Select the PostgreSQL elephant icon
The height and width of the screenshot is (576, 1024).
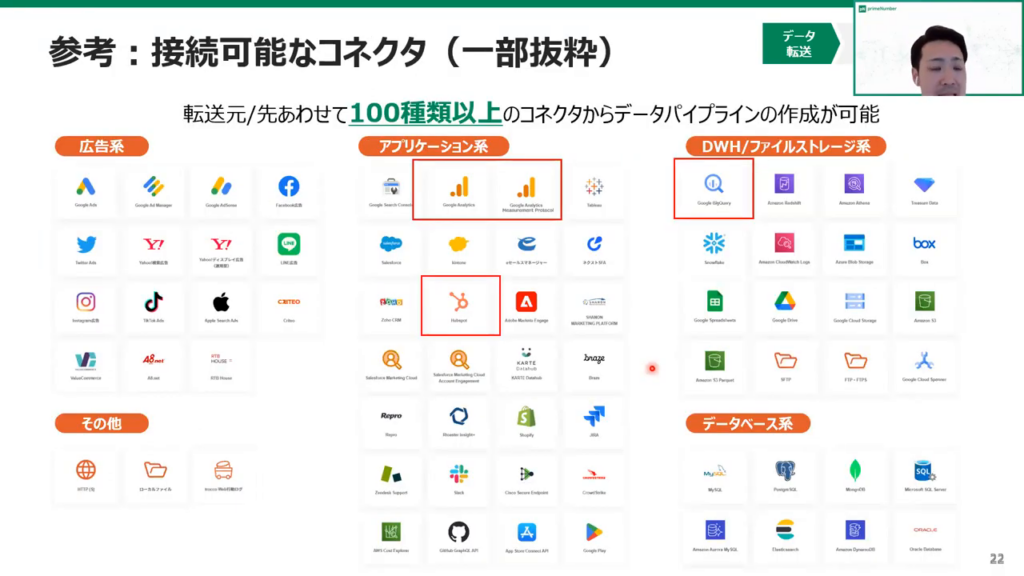(x=783, y=470)
